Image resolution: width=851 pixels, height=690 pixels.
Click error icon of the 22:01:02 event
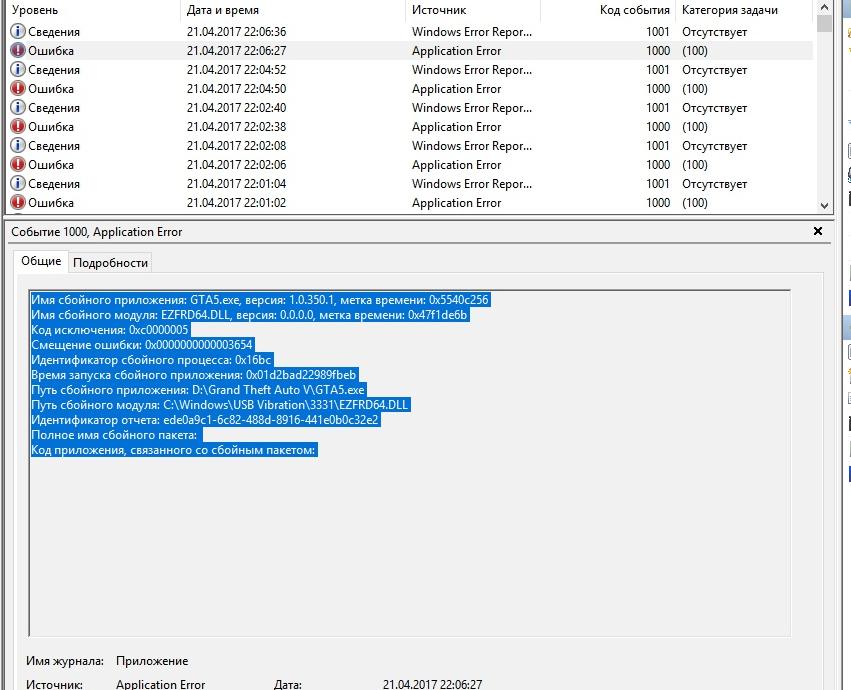pos(18,202)
